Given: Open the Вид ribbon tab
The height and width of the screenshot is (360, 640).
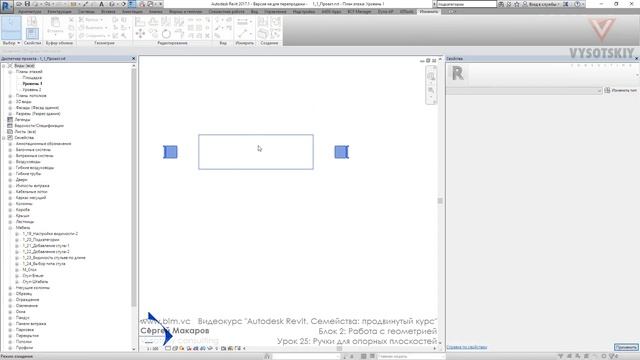Looking at the screenshot, I should click(254, 12).
